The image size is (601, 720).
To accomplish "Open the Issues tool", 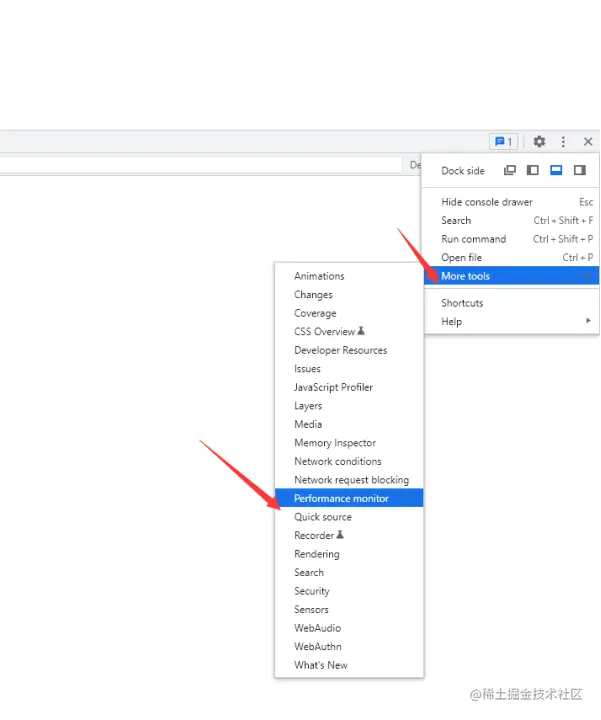I will coord(349,369).
